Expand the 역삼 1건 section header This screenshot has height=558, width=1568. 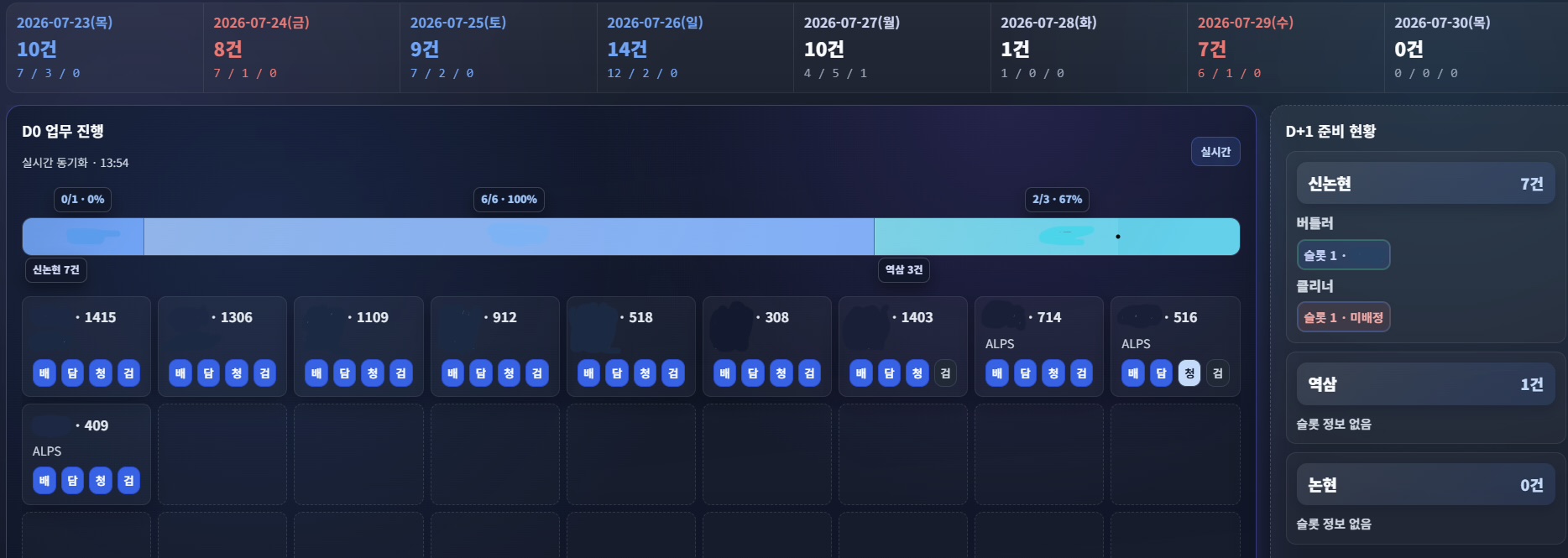click(1425, 384)
